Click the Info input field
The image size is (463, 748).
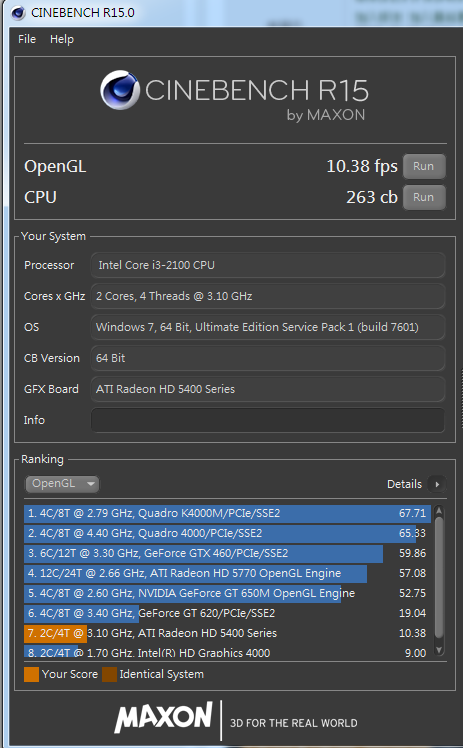coord(268,420)
